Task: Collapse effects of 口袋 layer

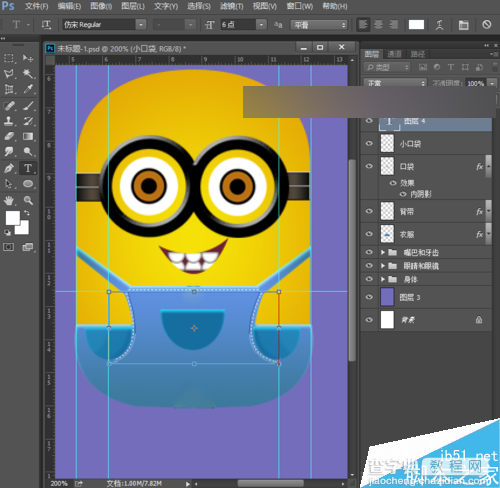Action: (489, 166)
